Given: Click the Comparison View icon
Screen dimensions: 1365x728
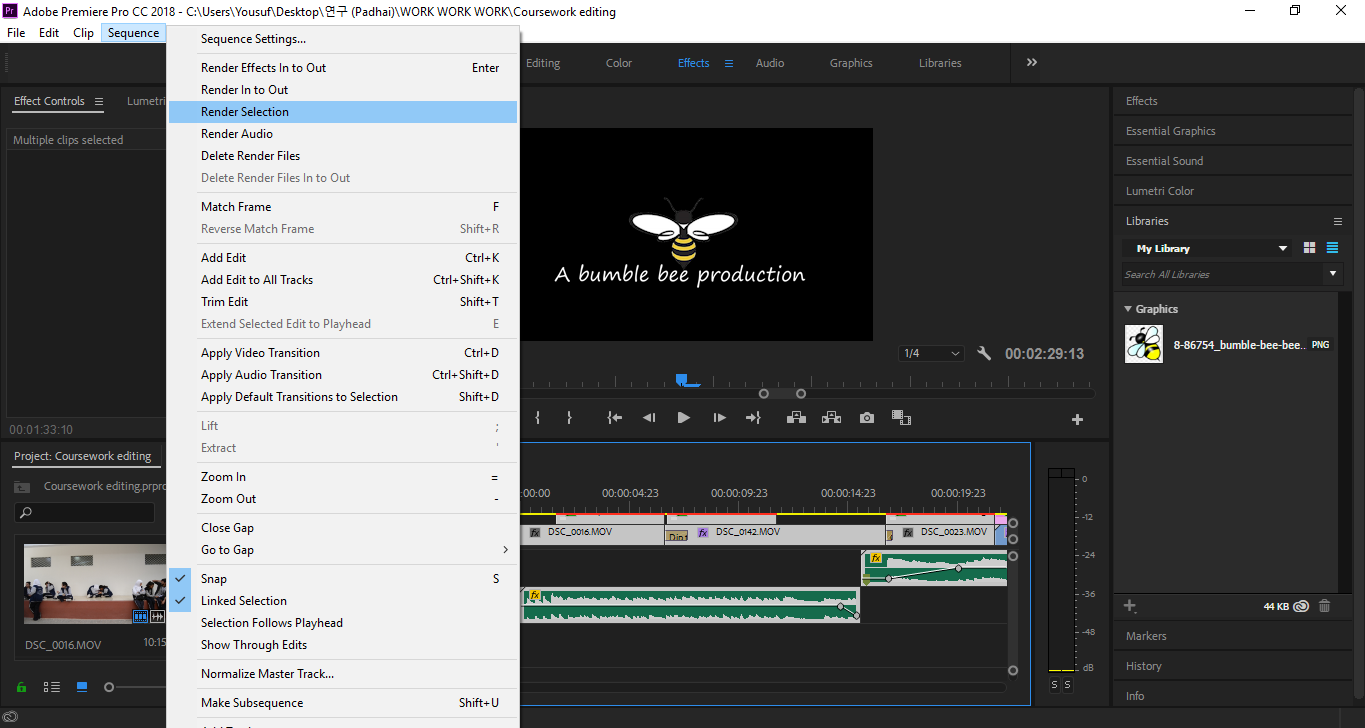Looking at the screenshot, I should [x=901, y=418].
